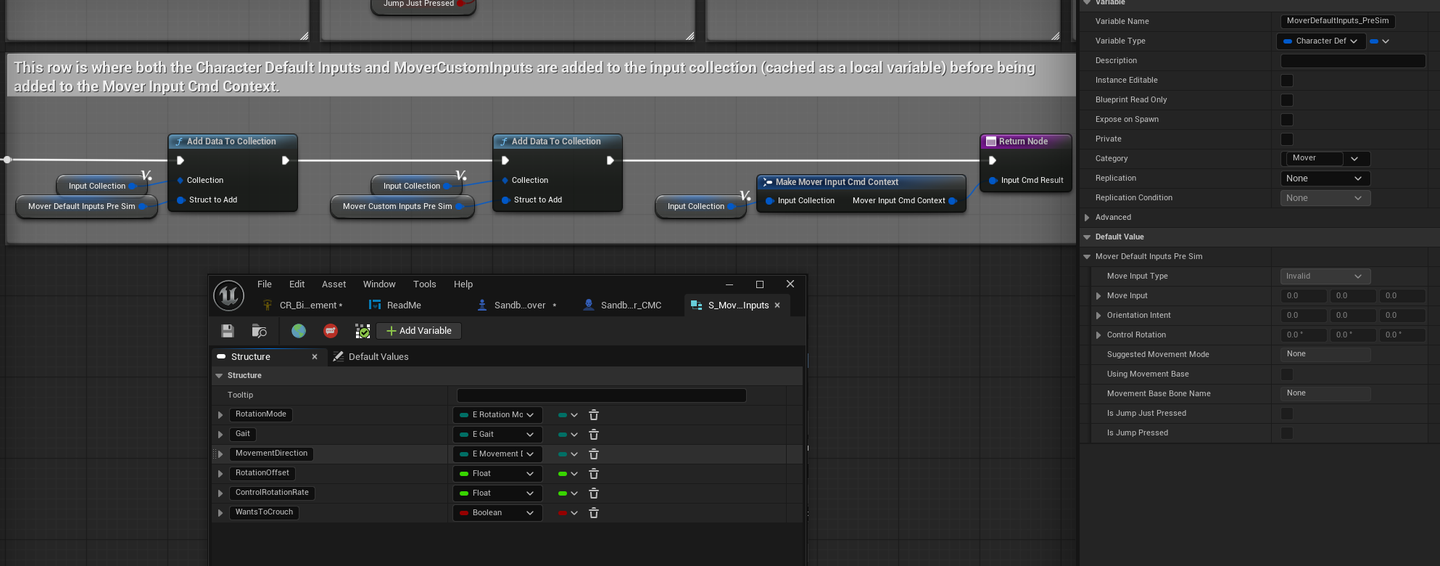Screen dimensions: 1440x566
Task: Click the checkered green-check toolbar icon
Action: tap(362, 331)
